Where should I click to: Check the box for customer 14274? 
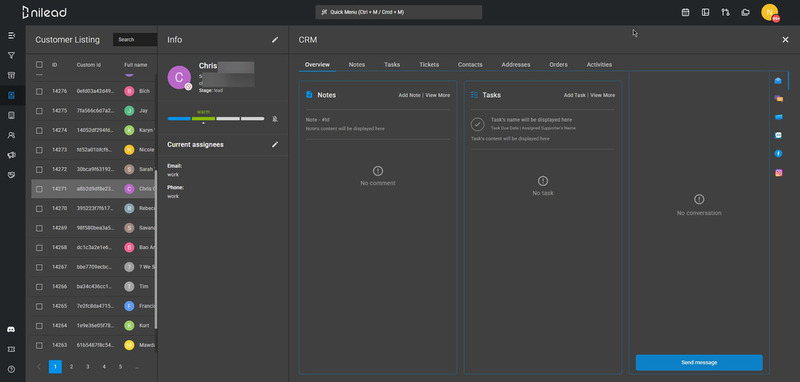click(39, 131)
